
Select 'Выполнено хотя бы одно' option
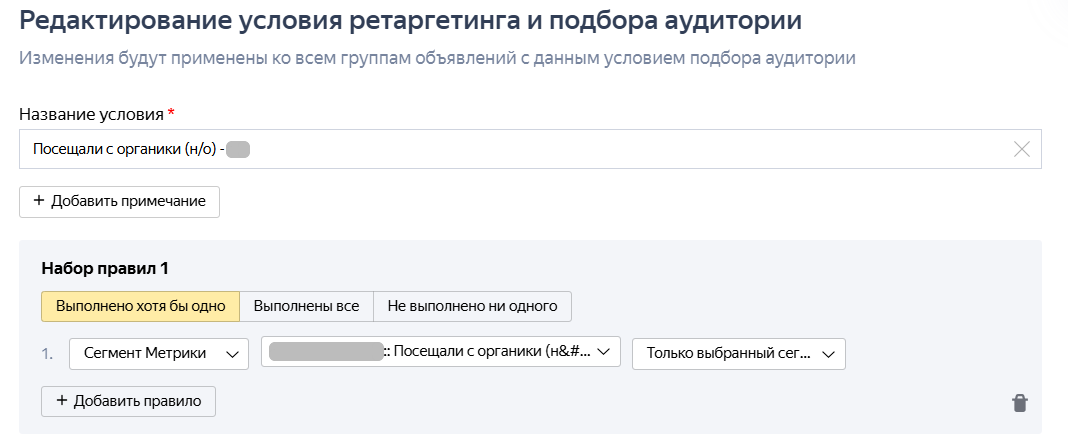tap(140, 306)
